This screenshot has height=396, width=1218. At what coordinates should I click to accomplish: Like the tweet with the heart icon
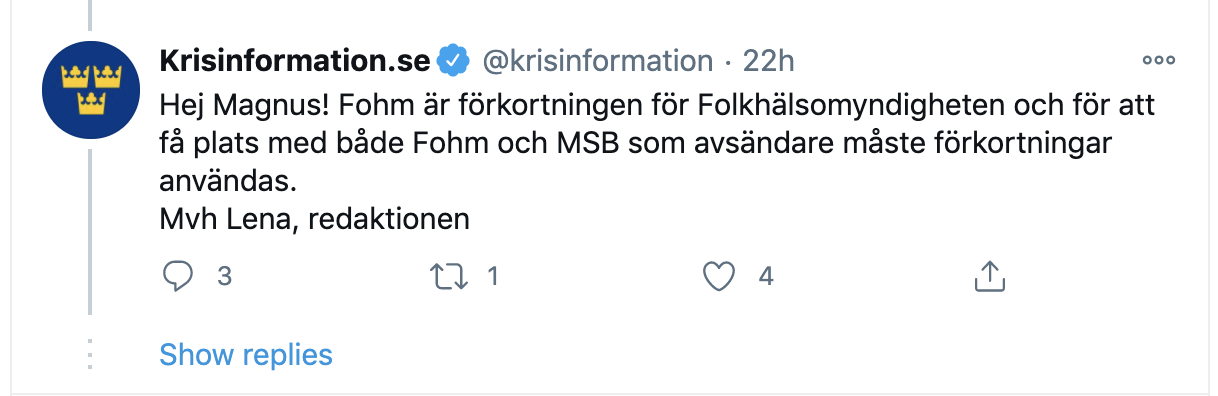(719, 277)
